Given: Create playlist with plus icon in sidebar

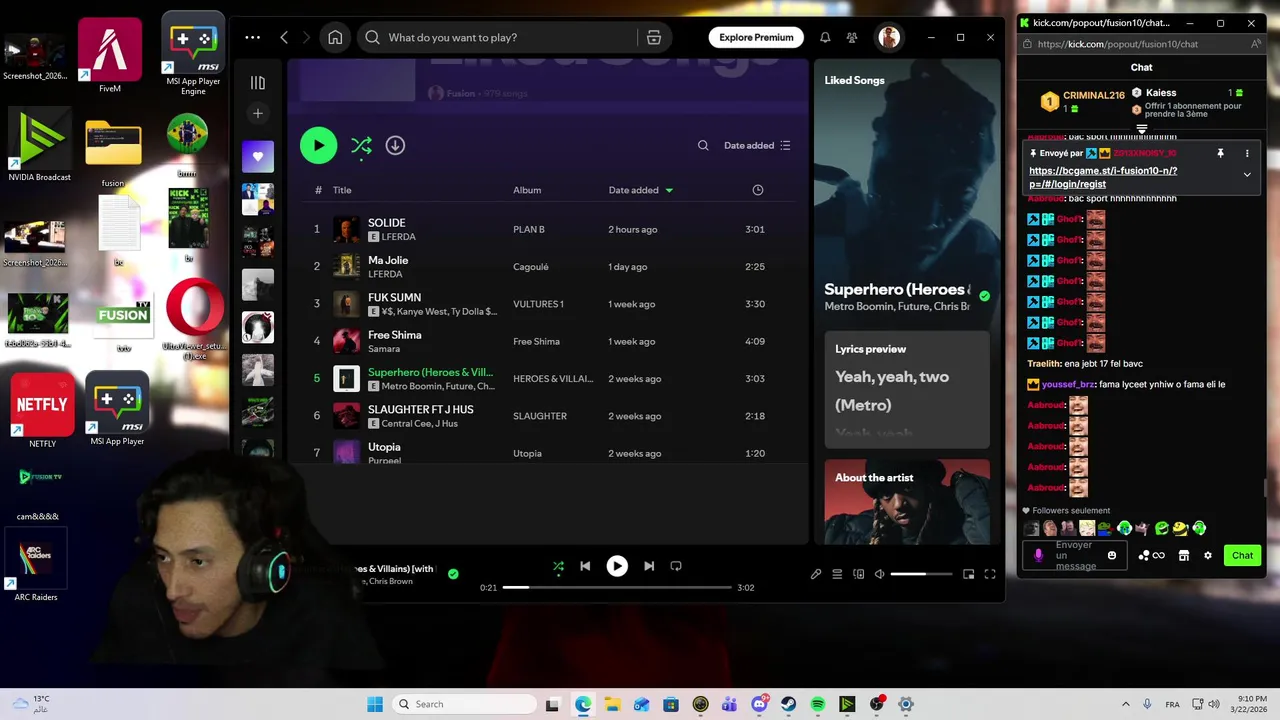Looking at the screenshot, I should pyautogui.click(x=258, y=114).
